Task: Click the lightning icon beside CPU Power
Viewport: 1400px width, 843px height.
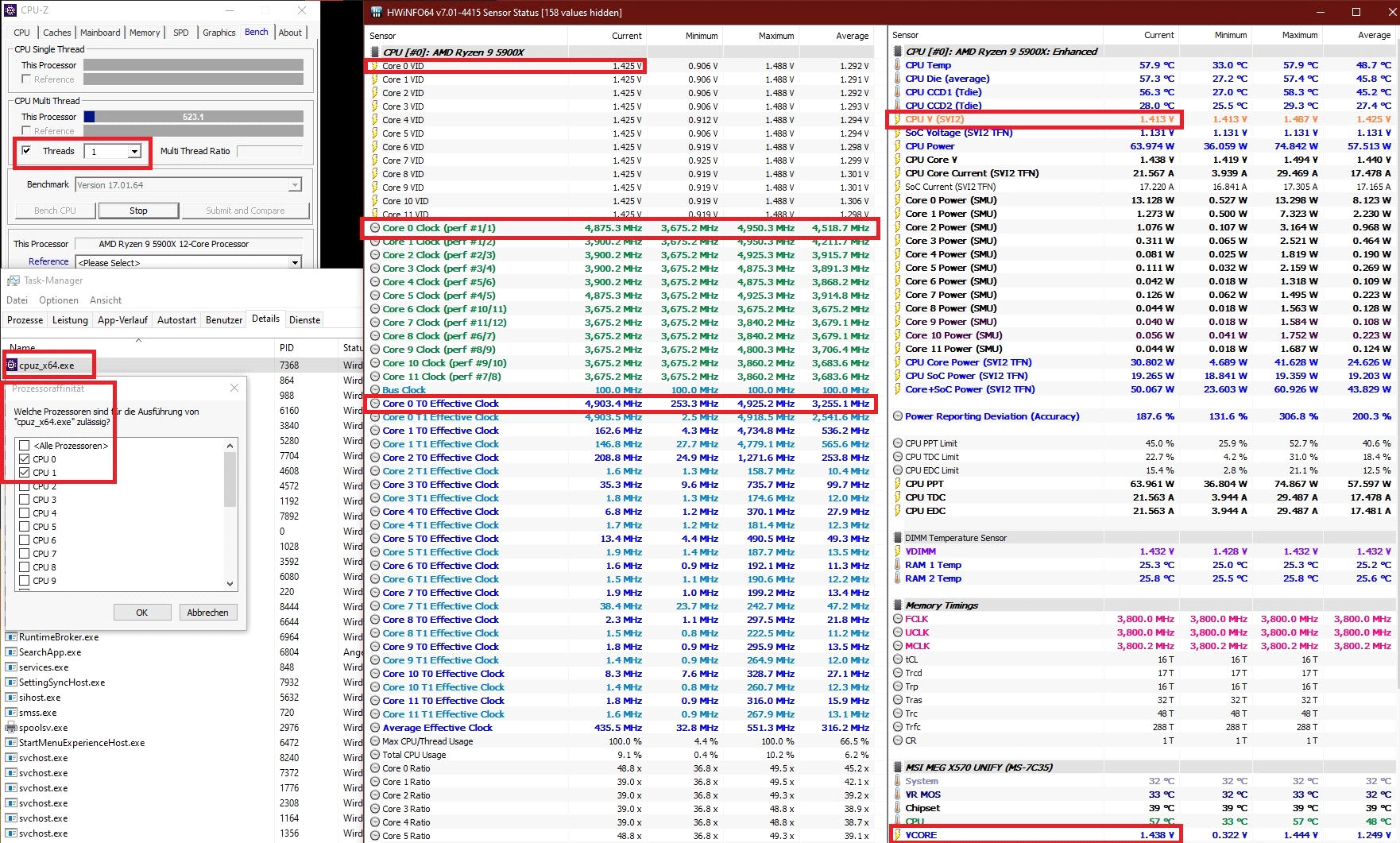Action: [x=898, y=146]
